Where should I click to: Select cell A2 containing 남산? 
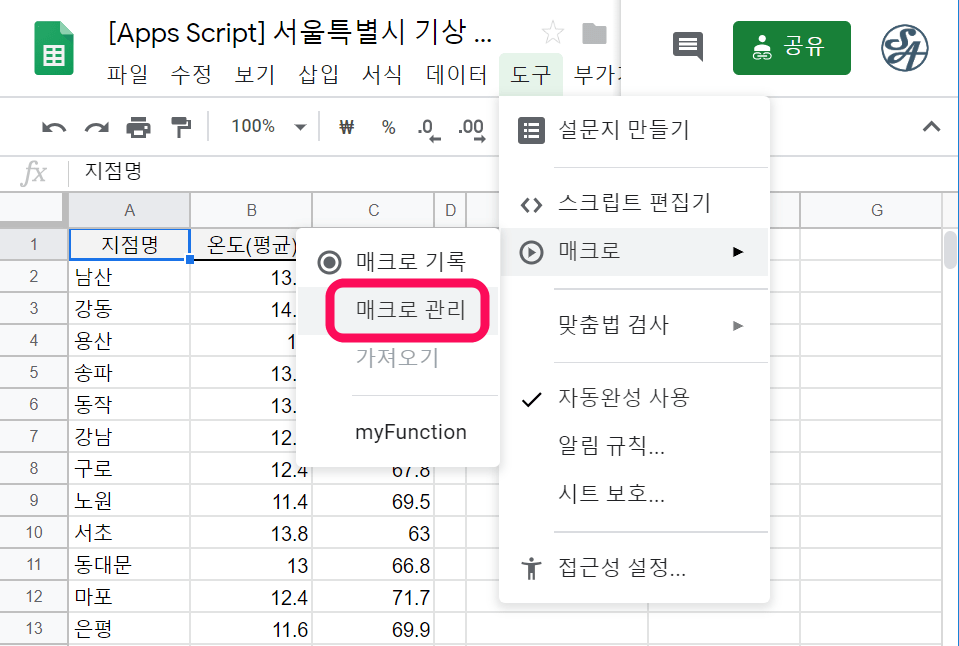[x=129, y=277]
